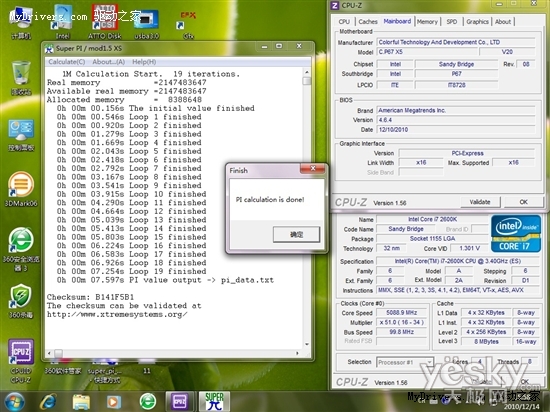
Task: Click the Bus Speed value 99.8 MHz
Action: 401,332
